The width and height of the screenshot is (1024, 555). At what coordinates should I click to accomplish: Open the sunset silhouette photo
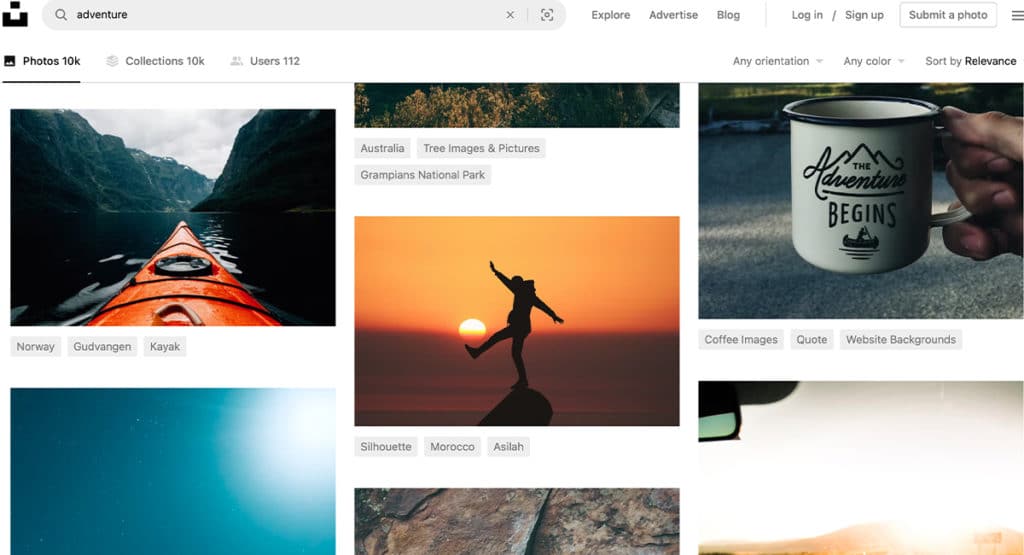tap(517, 321)
